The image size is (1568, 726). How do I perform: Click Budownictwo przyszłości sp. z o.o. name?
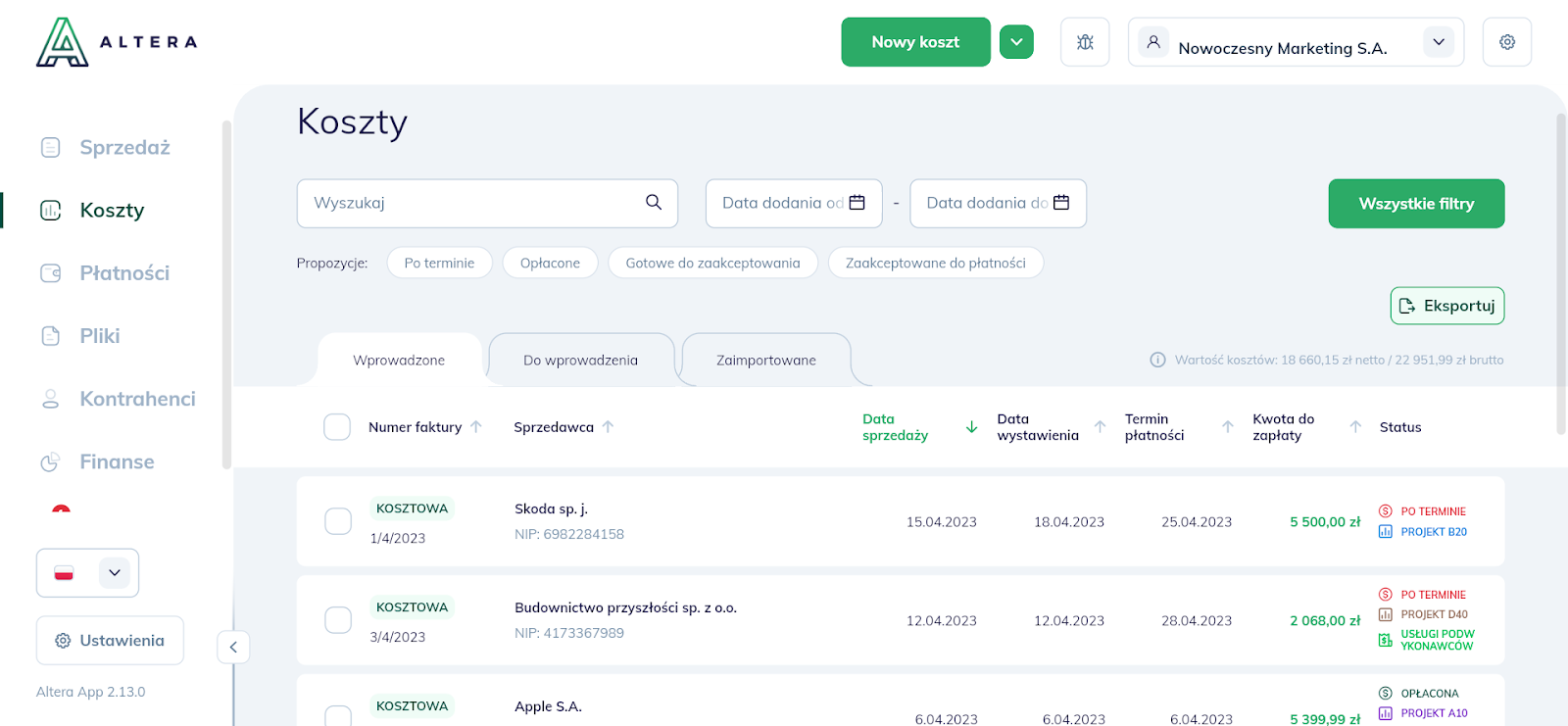[625, 607]
